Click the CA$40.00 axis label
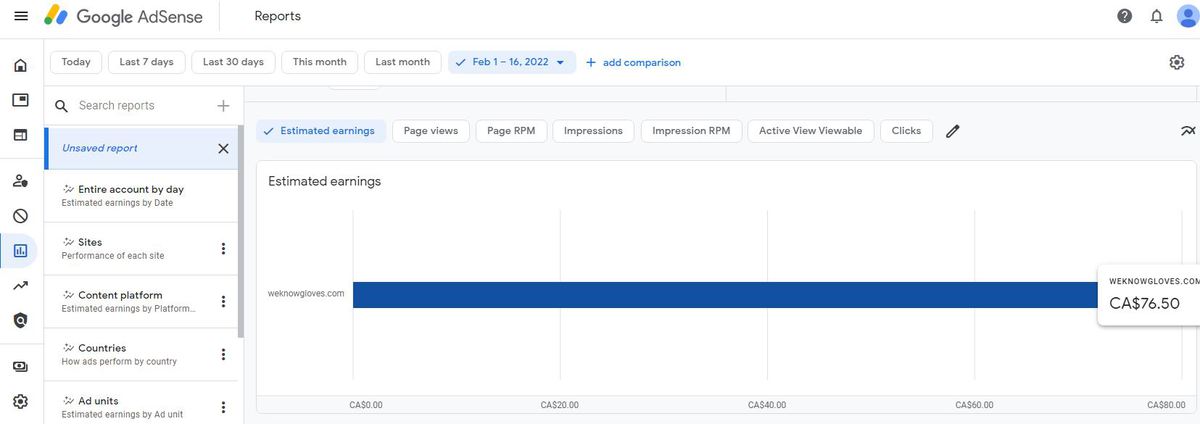This screenshot has height=424, width=1200. coord(767,405)
